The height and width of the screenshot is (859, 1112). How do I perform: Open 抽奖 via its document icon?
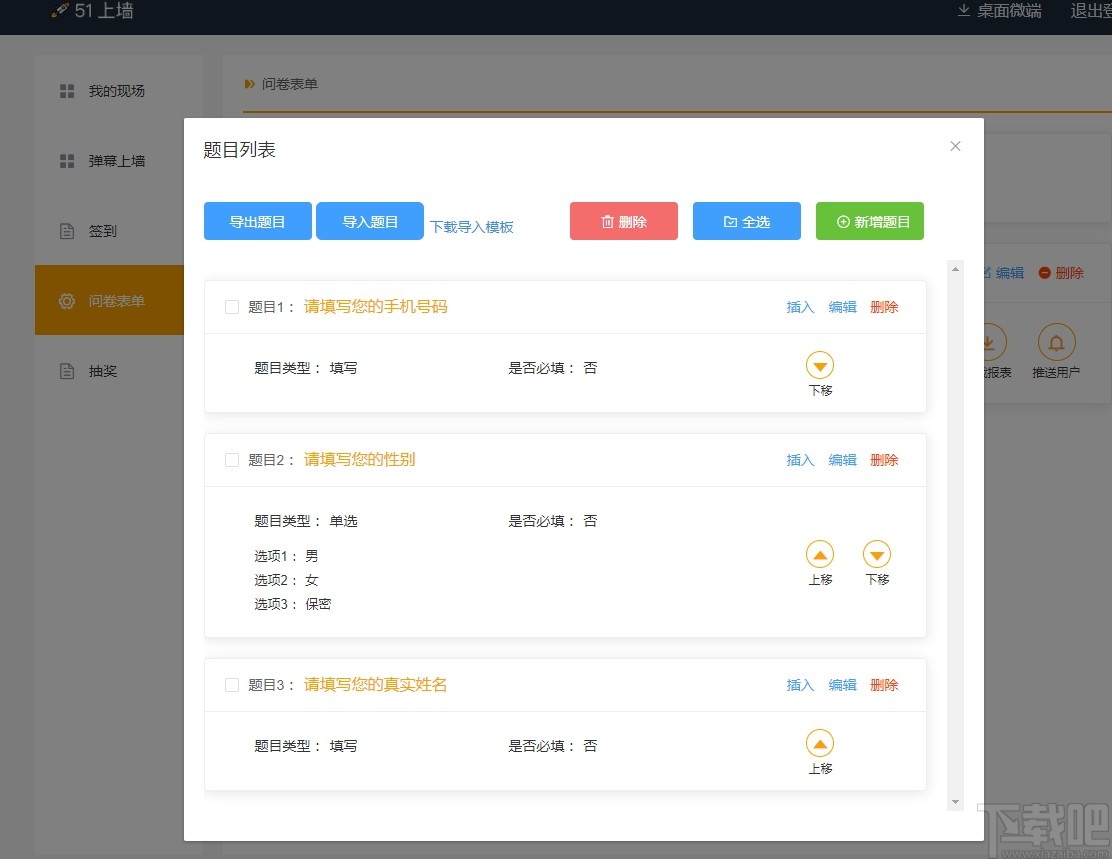(x=66, y=370)
